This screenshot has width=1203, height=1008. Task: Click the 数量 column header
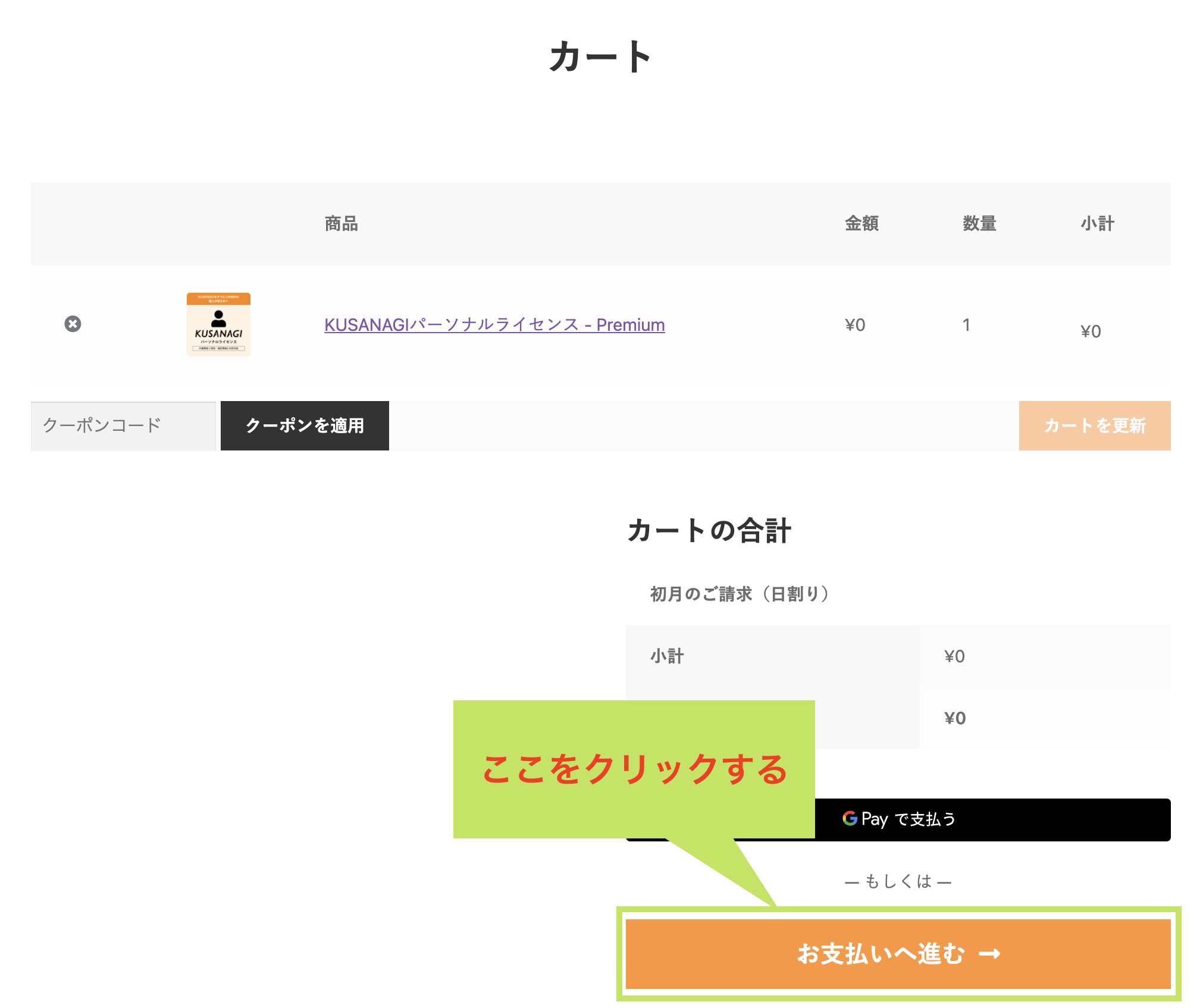pyautogui.click(x=979, y=223)
